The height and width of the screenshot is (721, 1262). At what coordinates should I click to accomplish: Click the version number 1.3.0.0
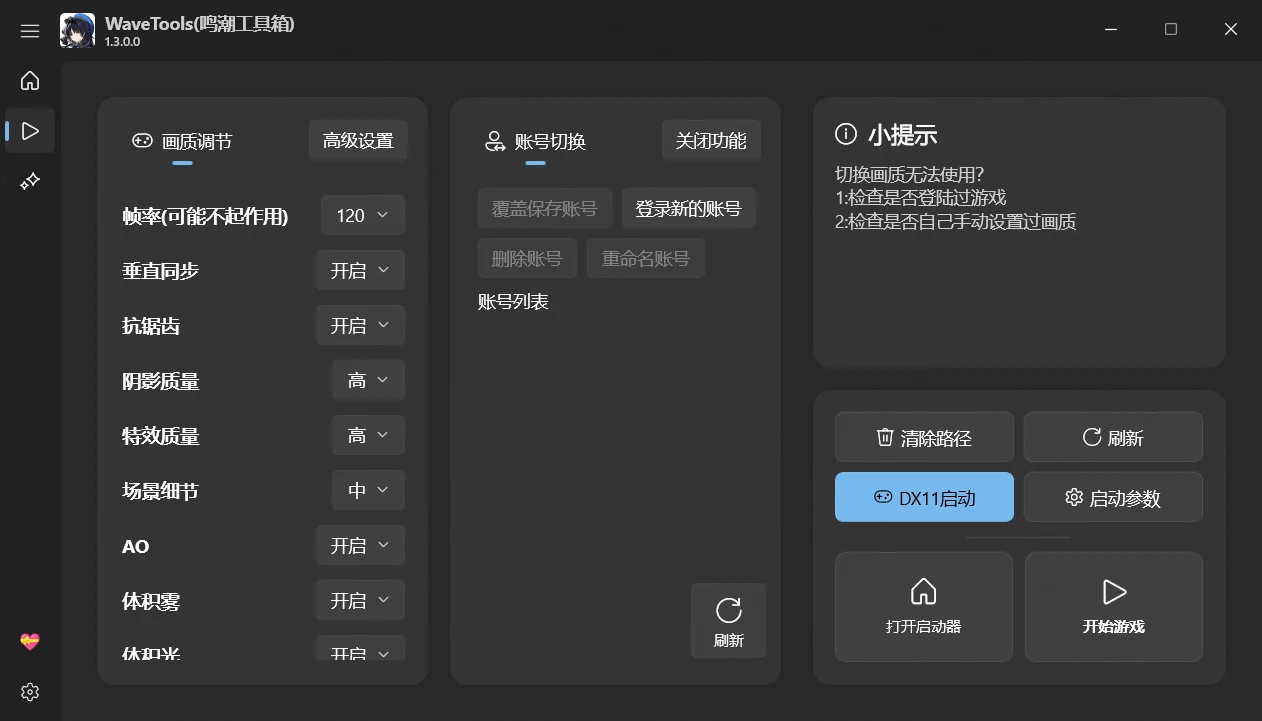tap(122, 42)
